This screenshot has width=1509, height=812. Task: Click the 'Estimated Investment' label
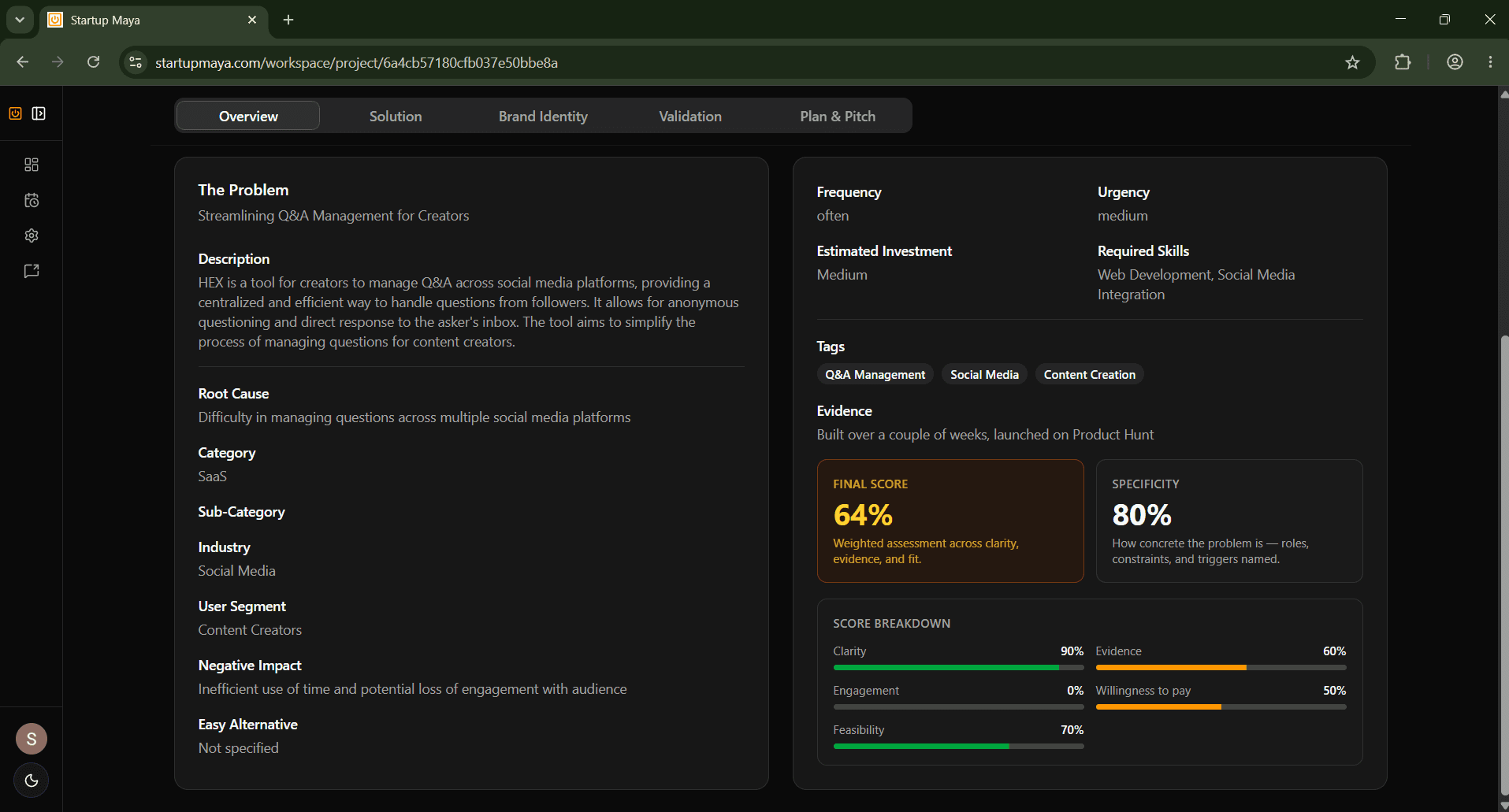[884, 251]
